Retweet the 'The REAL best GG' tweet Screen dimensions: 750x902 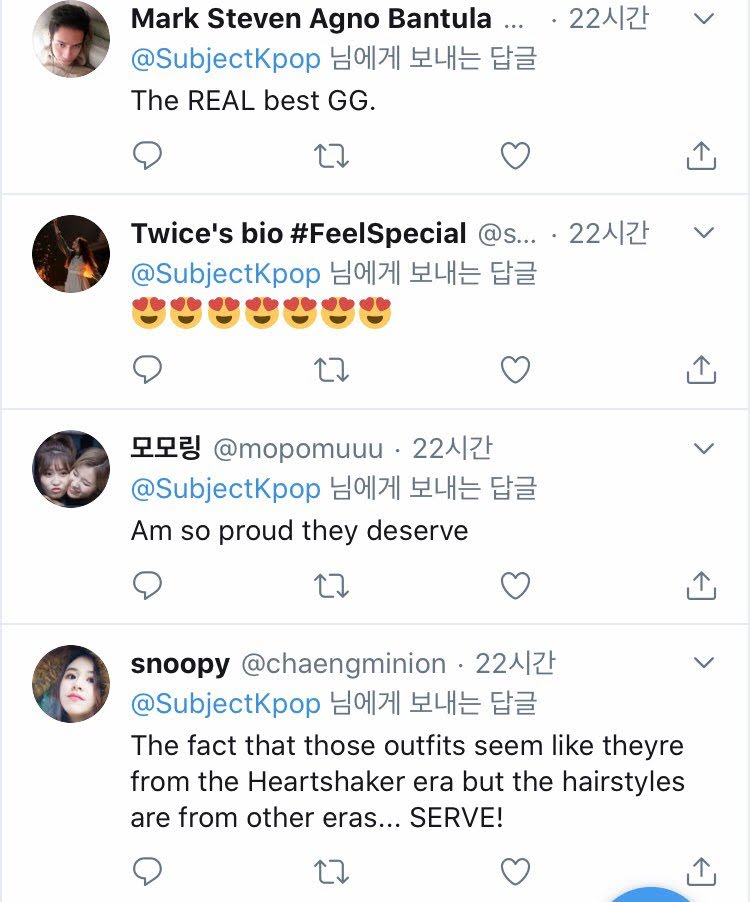(331, 155)
